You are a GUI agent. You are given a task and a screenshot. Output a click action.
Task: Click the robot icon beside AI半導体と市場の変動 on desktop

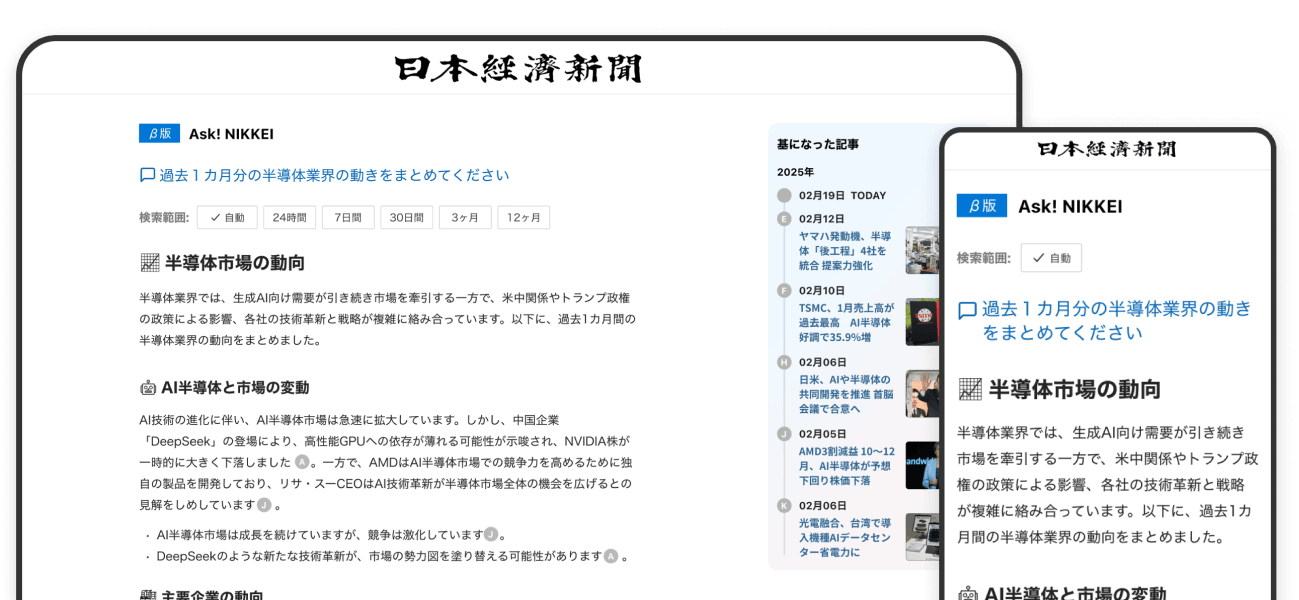(148, 387)
